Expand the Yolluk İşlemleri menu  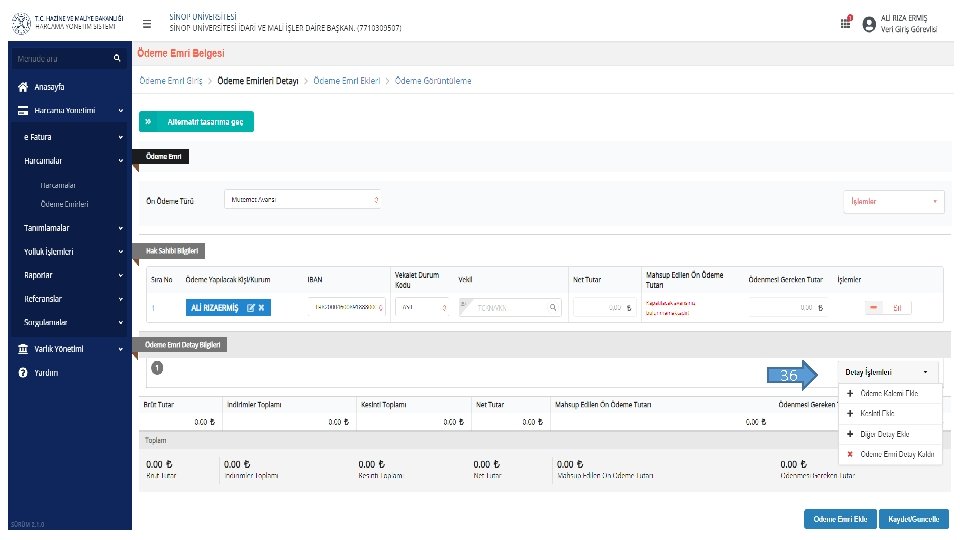coord(73,252)
